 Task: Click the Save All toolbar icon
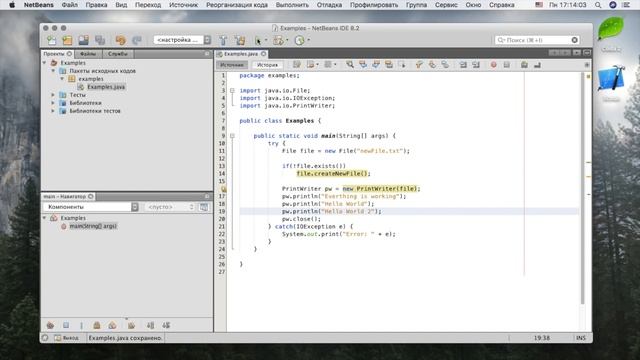100,40
